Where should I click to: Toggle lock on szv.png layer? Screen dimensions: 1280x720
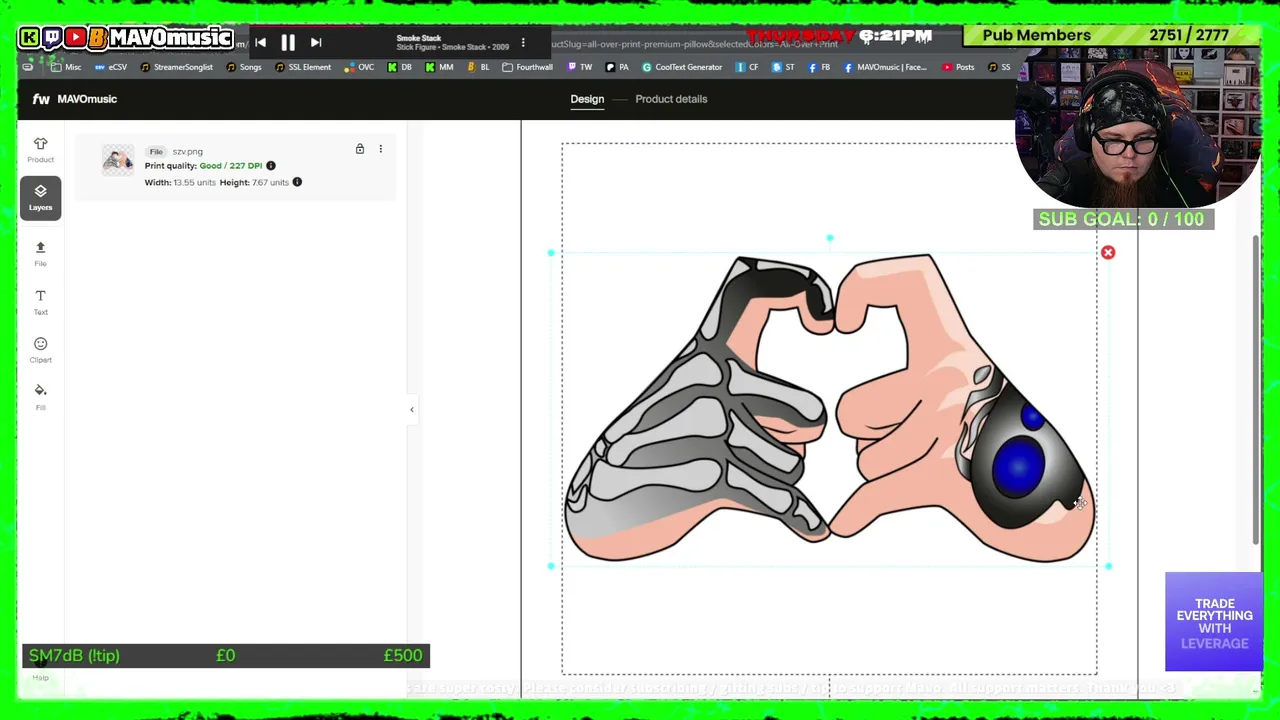[360, 149]
